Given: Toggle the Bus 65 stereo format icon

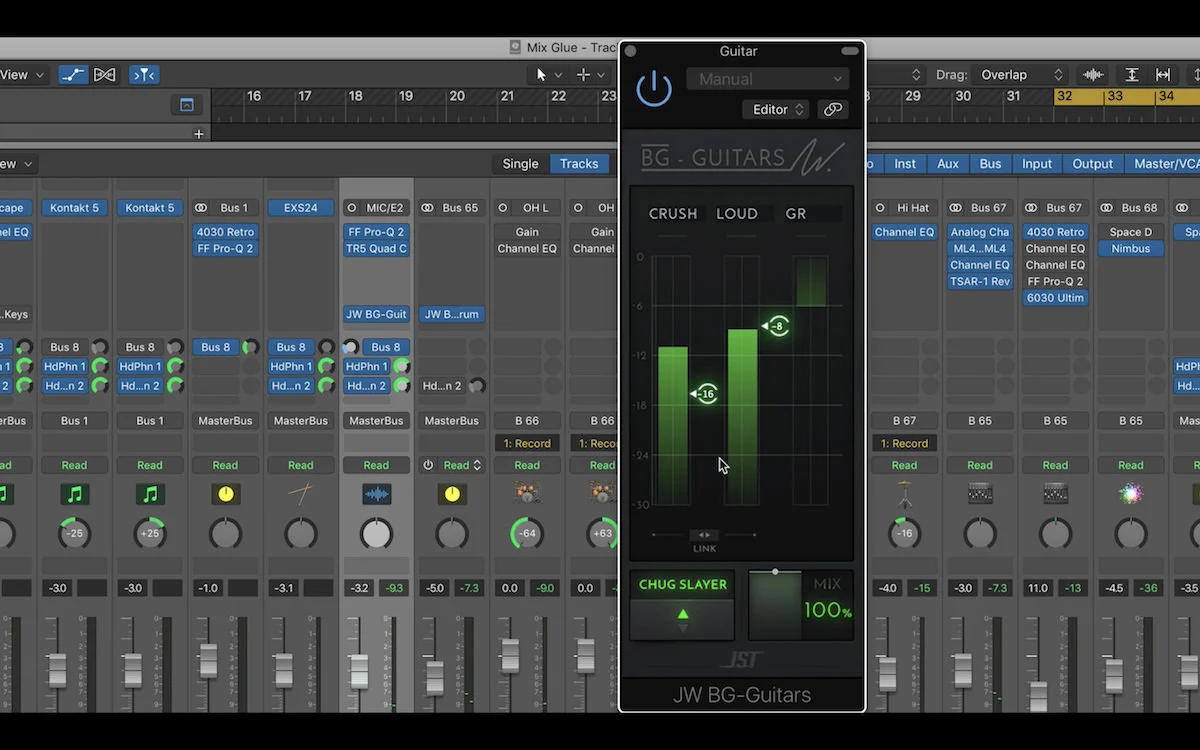Looking at the screenshot, I should (x=427, y=208).
